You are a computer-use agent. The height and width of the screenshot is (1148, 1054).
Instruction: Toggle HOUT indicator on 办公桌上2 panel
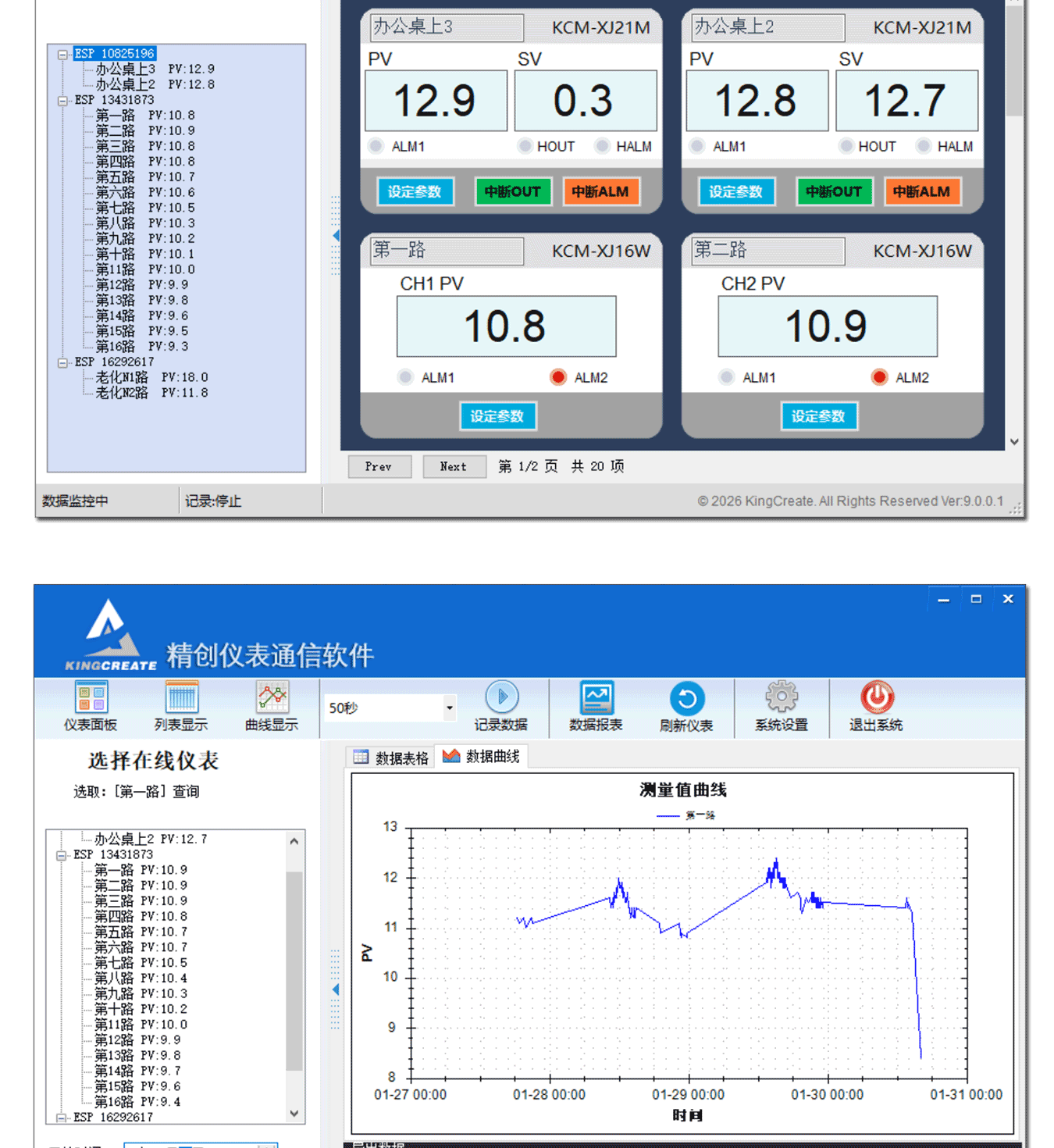click(846, 146)
